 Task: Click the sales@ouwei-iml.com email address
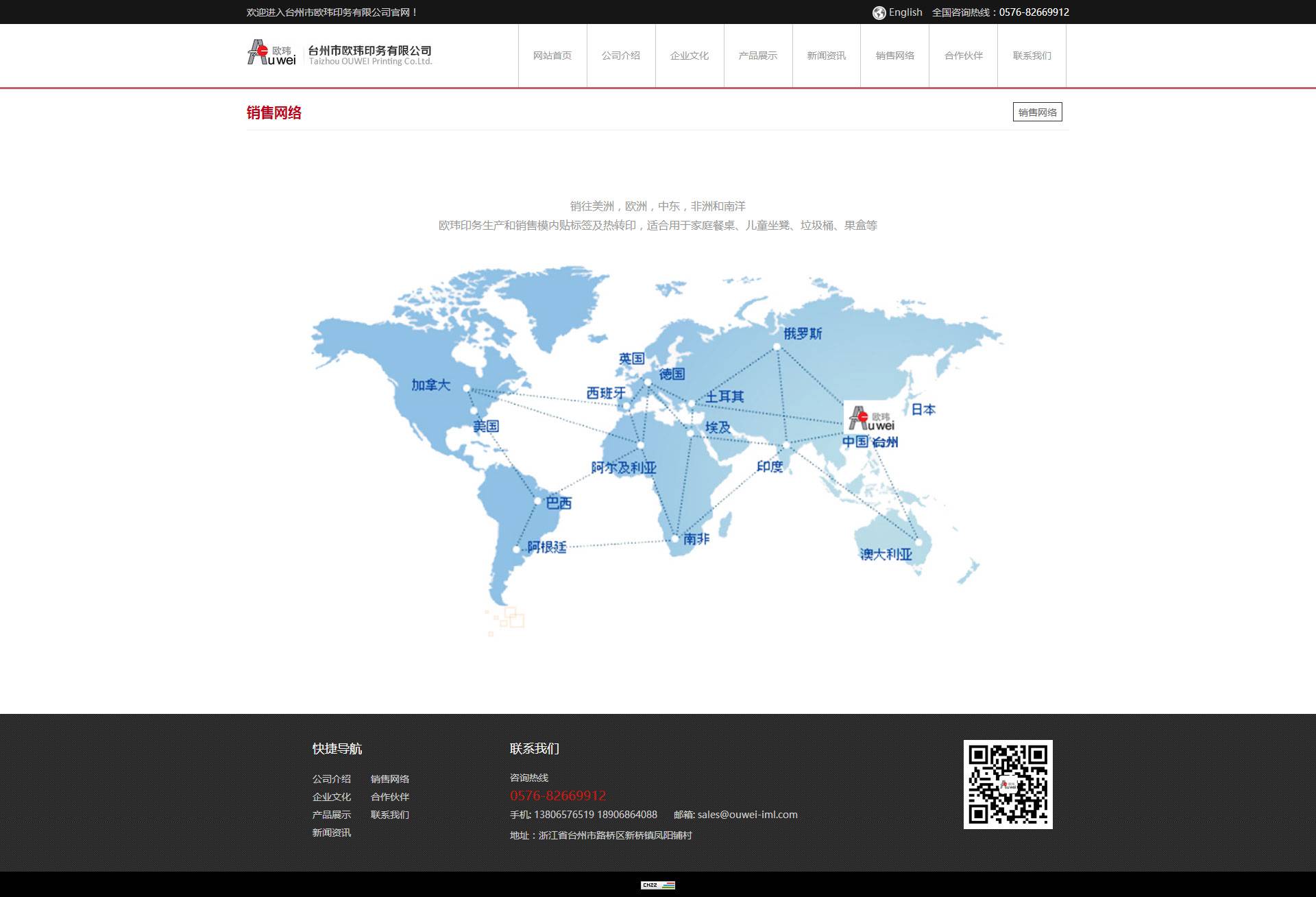(747, 815)
